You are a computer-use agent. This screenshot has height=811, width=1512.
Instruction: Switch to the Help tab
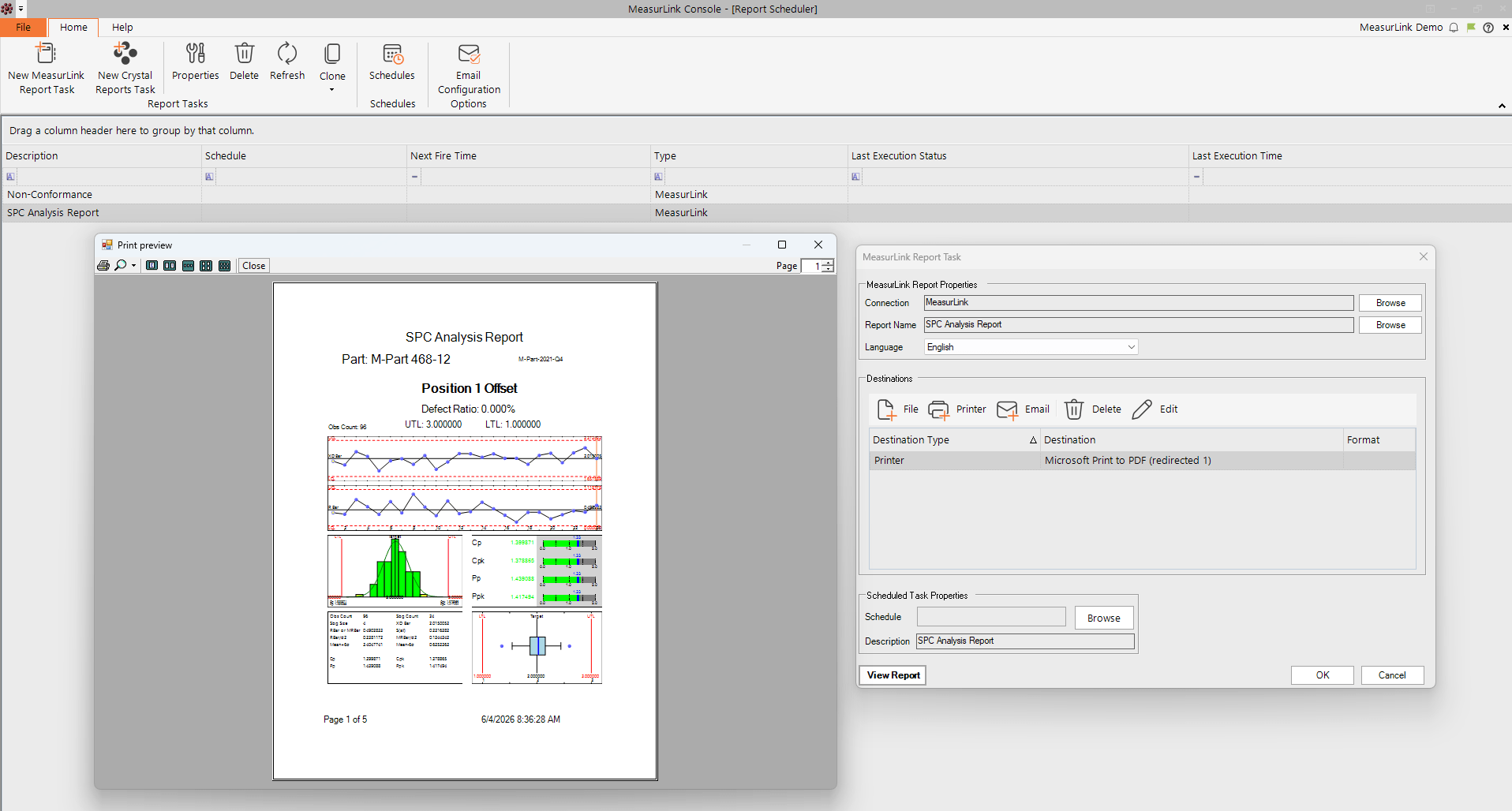point(122,27)
